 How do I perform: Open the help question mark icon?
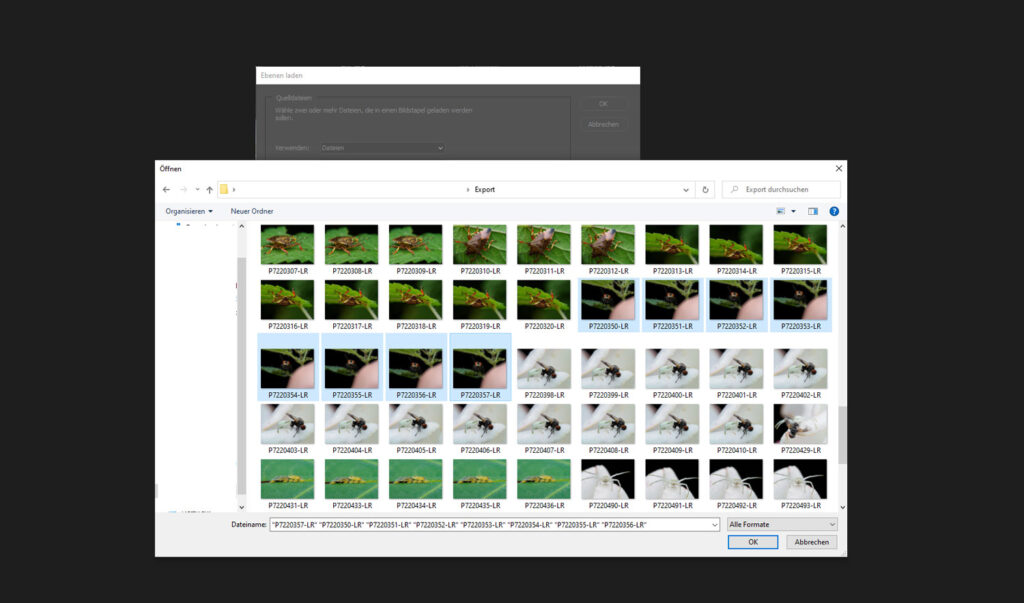point(834,211)
